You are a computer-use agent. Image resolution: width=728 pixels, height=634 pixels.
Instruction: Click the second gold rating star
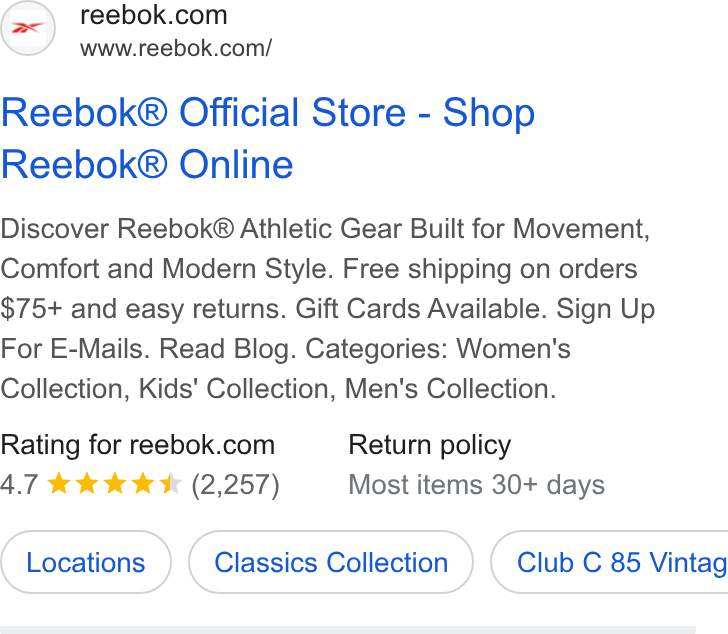click(87, 483)
